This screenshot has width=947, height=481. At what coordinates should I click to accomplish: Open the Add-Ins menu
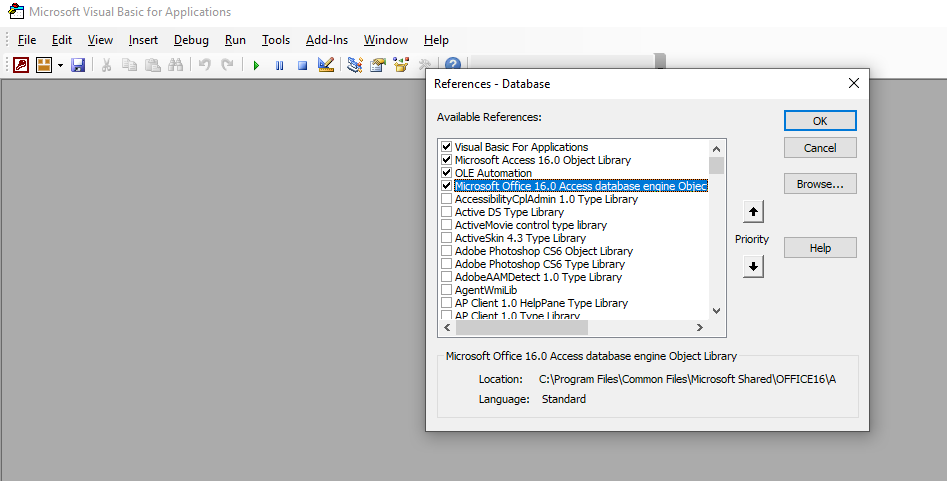[x=327, y=40]
